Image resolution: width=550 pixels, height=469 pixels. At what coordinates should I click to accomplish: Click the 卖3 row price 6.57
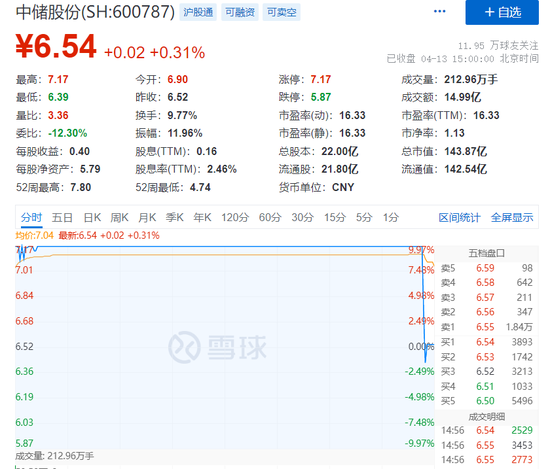485,297
